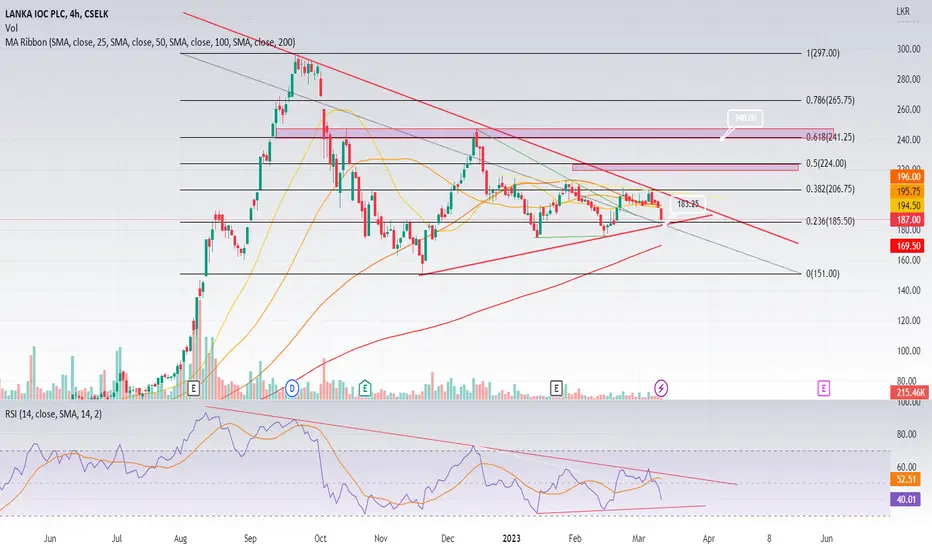Click the 196.00 orange price tag
This screenshot has height=550, width=932.
[x=906, y=177]
